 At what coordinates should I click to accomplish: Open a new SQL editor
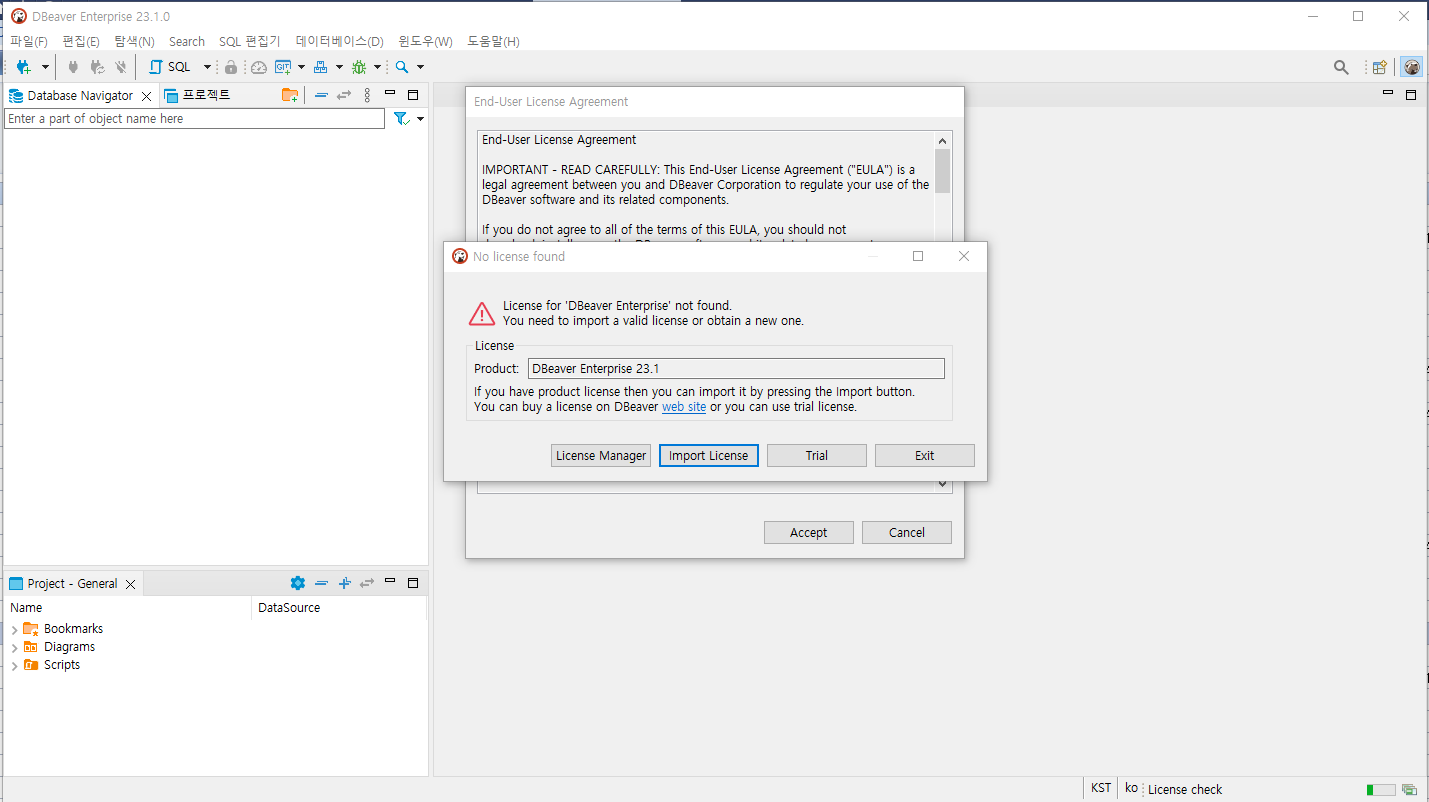click(x=170, y=67)
